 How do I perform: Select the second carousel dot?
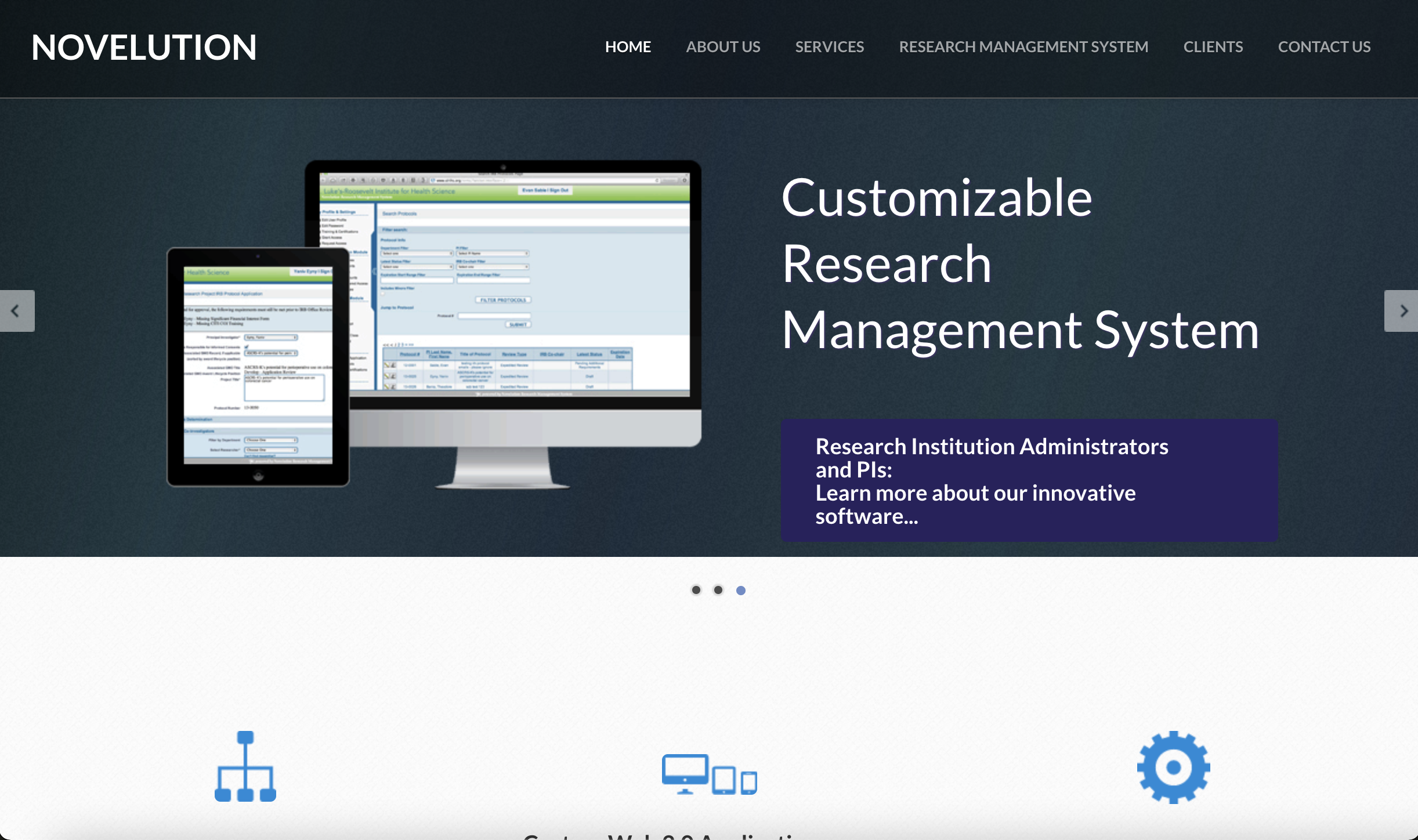(x=718, y=590)
